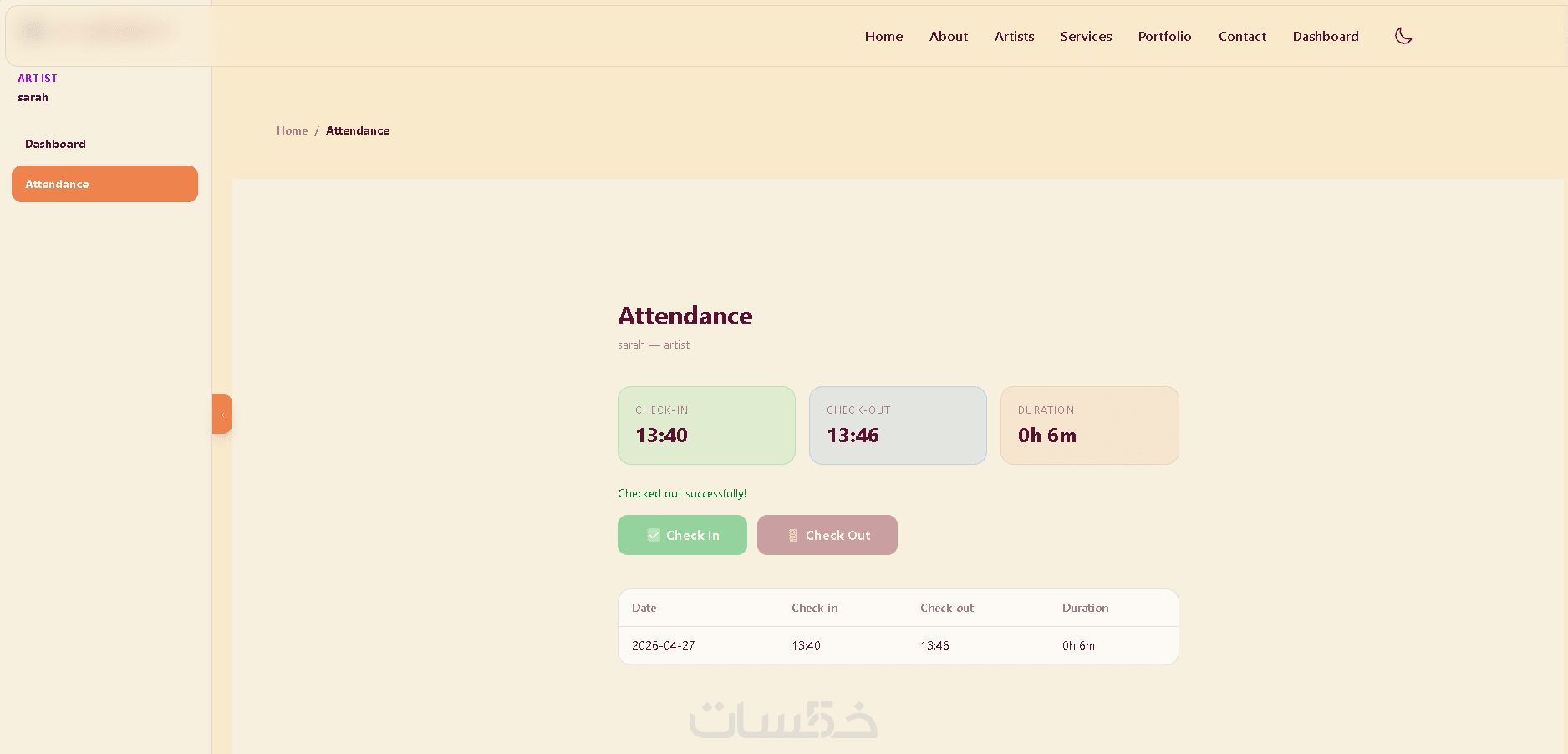
Task: Open the Portfolio page
Action: point(1164,36)
